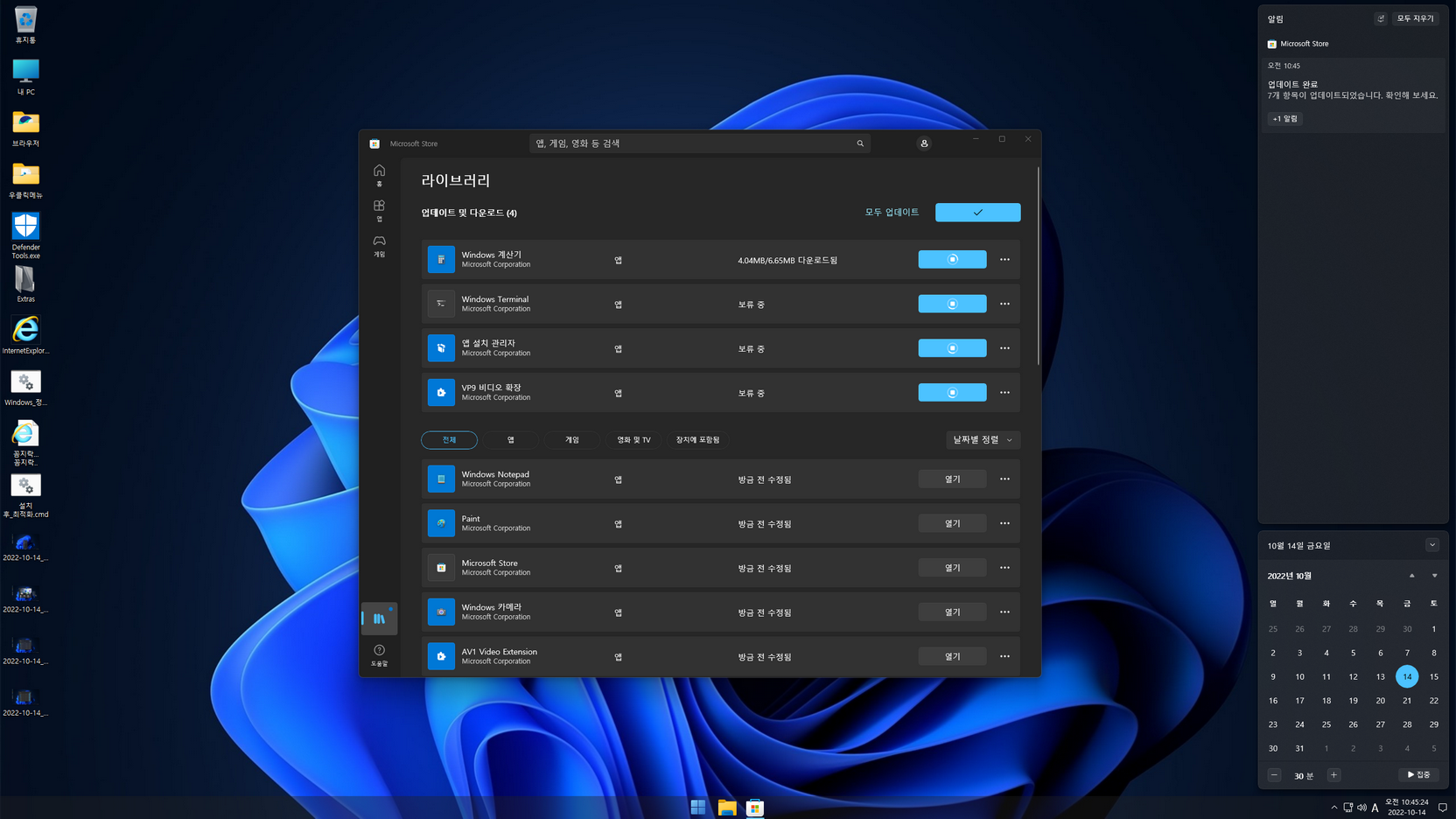Open more options for VP9 비디오 확장

click(1004, 392)
